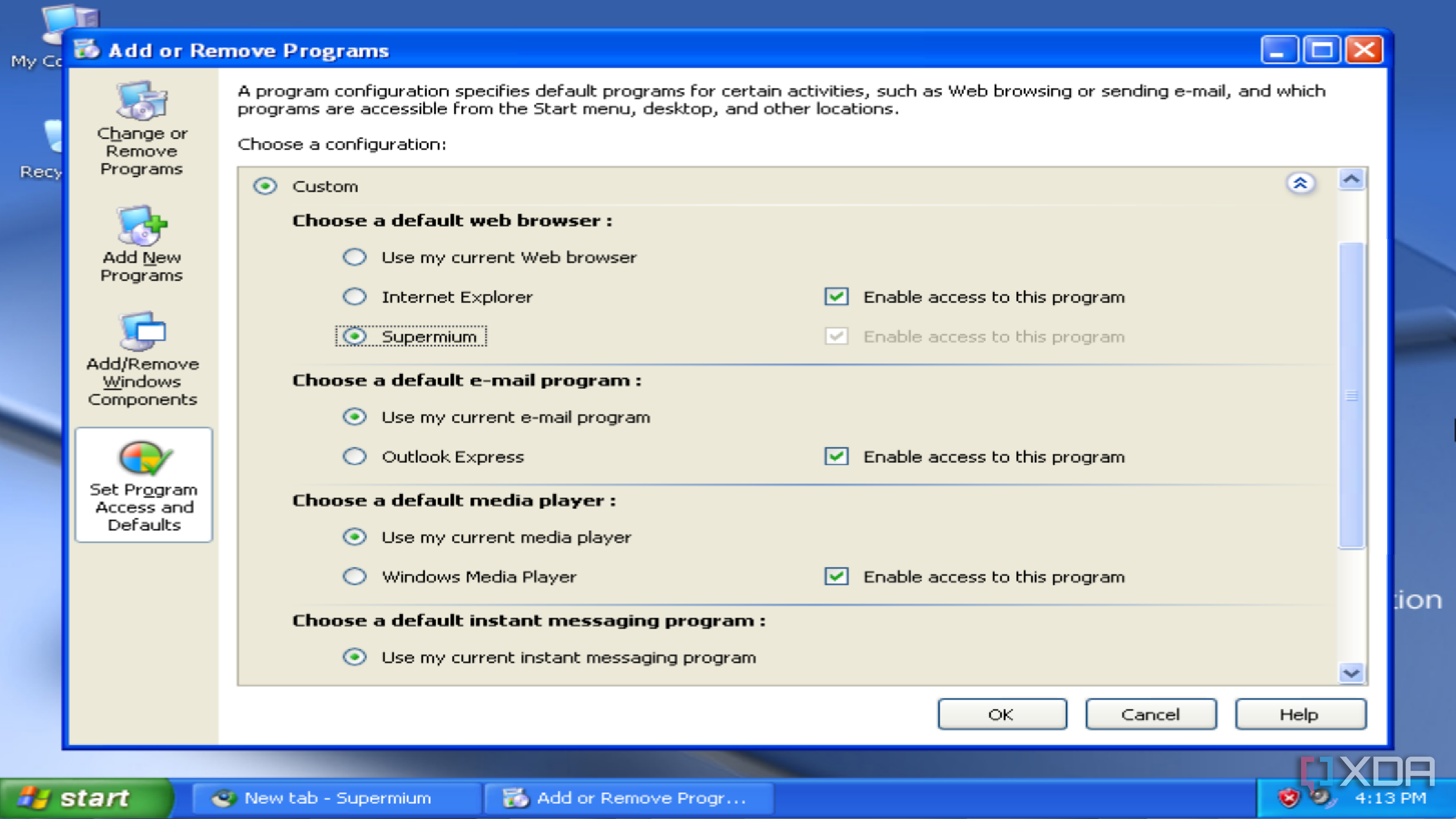Select Set Program Access and Defaults
Screen dimensions: 1456x819
(x=144, y=485)
